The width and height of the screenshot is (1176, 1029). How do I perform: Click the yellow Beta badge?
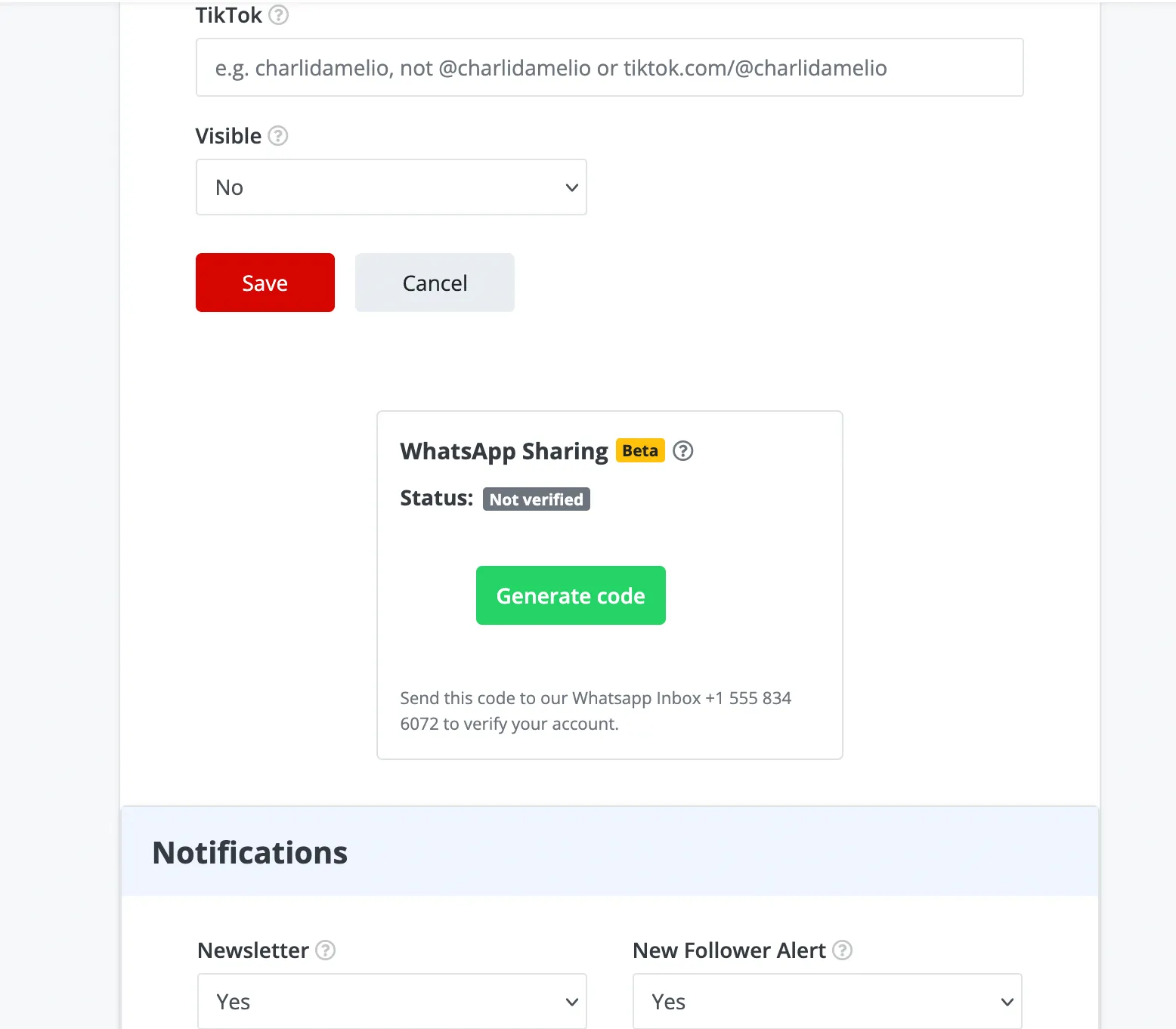click(639, 450)
